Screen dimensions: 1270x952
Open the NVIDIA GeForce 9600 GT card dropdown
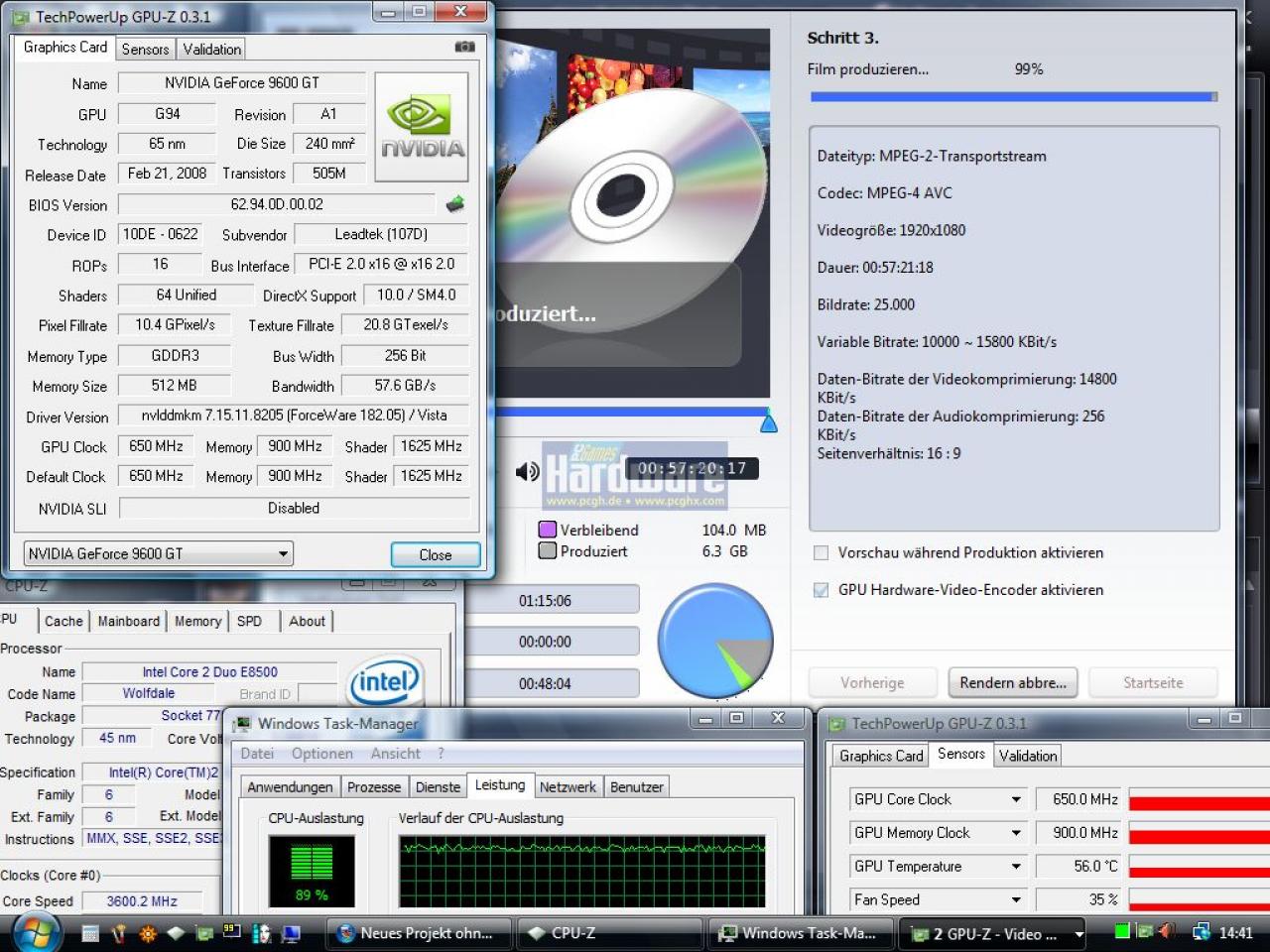coord(284,553)
